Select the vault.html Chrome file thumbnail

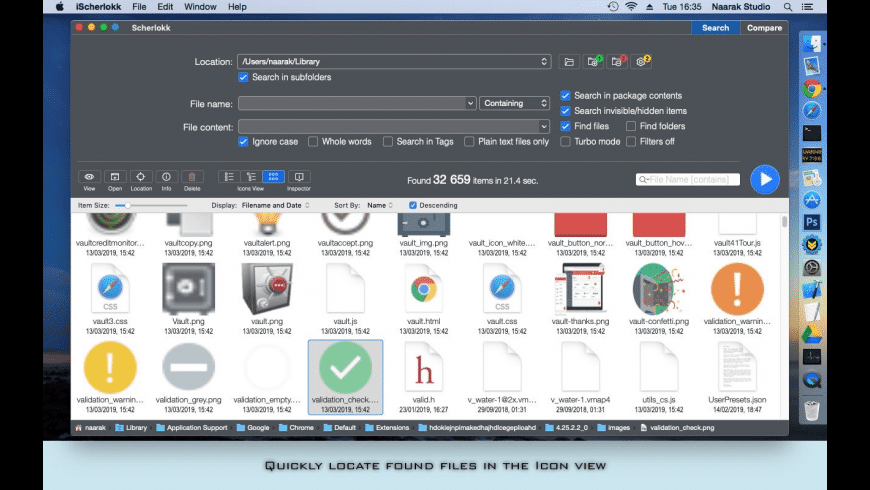tap(423, 289)
